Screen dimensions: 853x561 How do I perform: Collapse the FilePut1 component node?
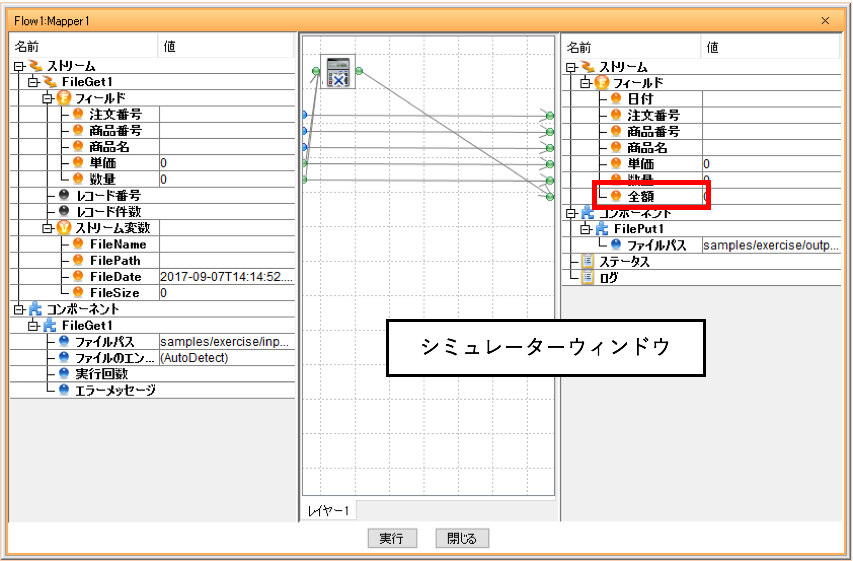[585, 229]
